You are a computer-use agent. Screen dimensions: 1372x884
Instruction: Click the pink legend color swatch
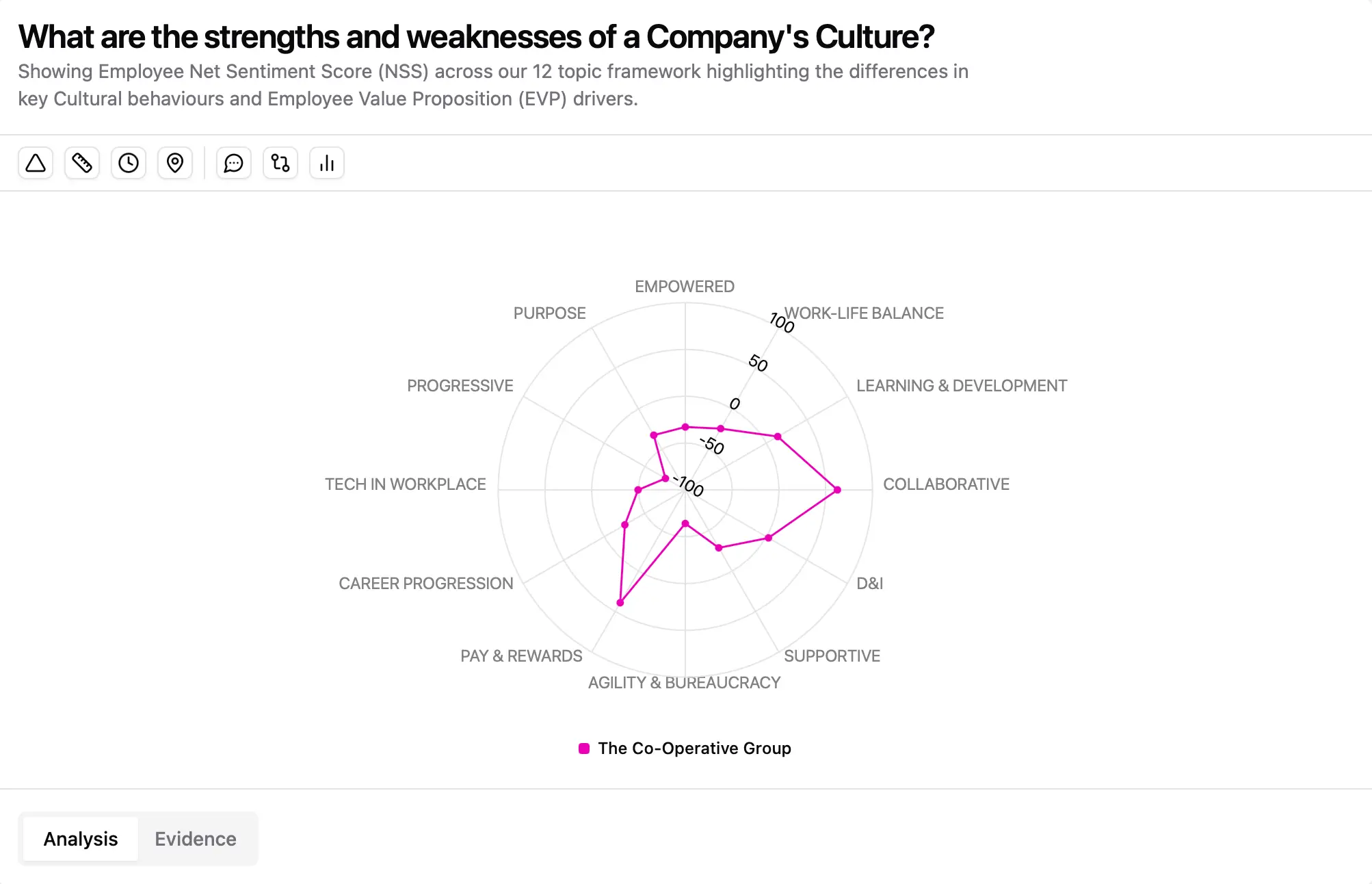[583, 748]
